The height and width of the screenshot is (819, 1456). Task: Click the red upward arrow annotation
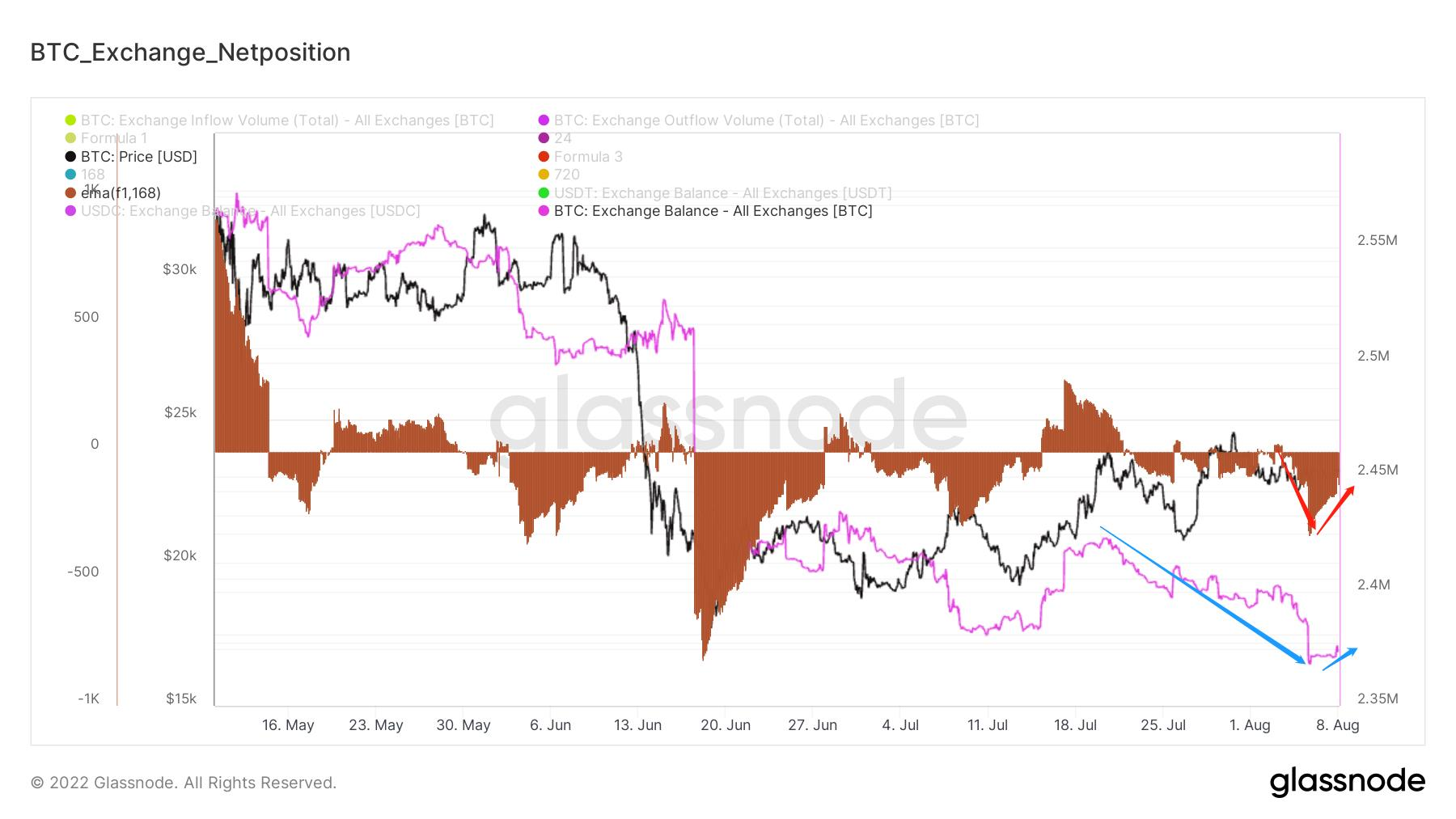click(x=1336, y=509)
